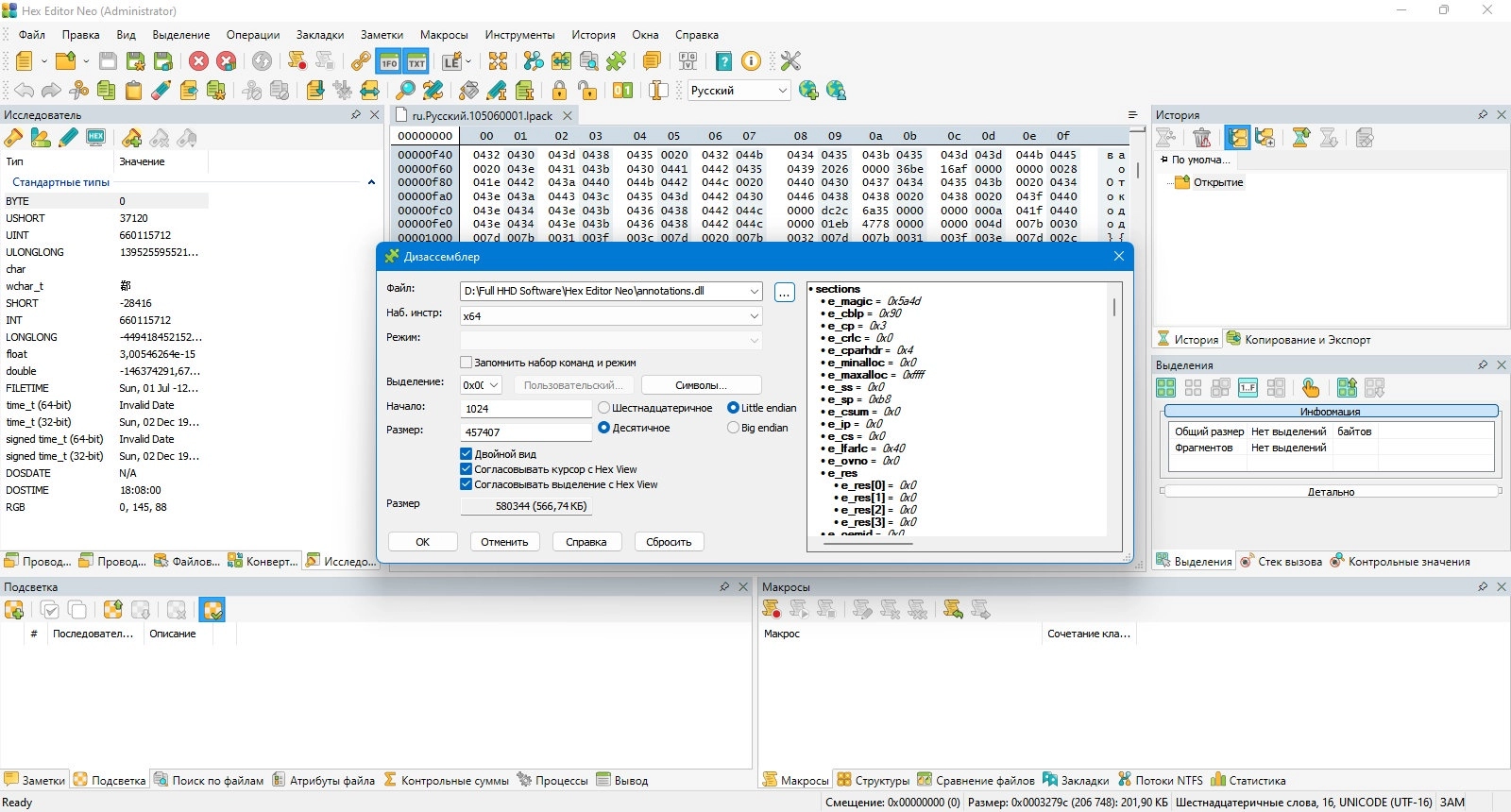The width and height of the screenshot is (1511, 812).
Task: Click the wrench and screwdriver settings icon
Action: [790, 61]
